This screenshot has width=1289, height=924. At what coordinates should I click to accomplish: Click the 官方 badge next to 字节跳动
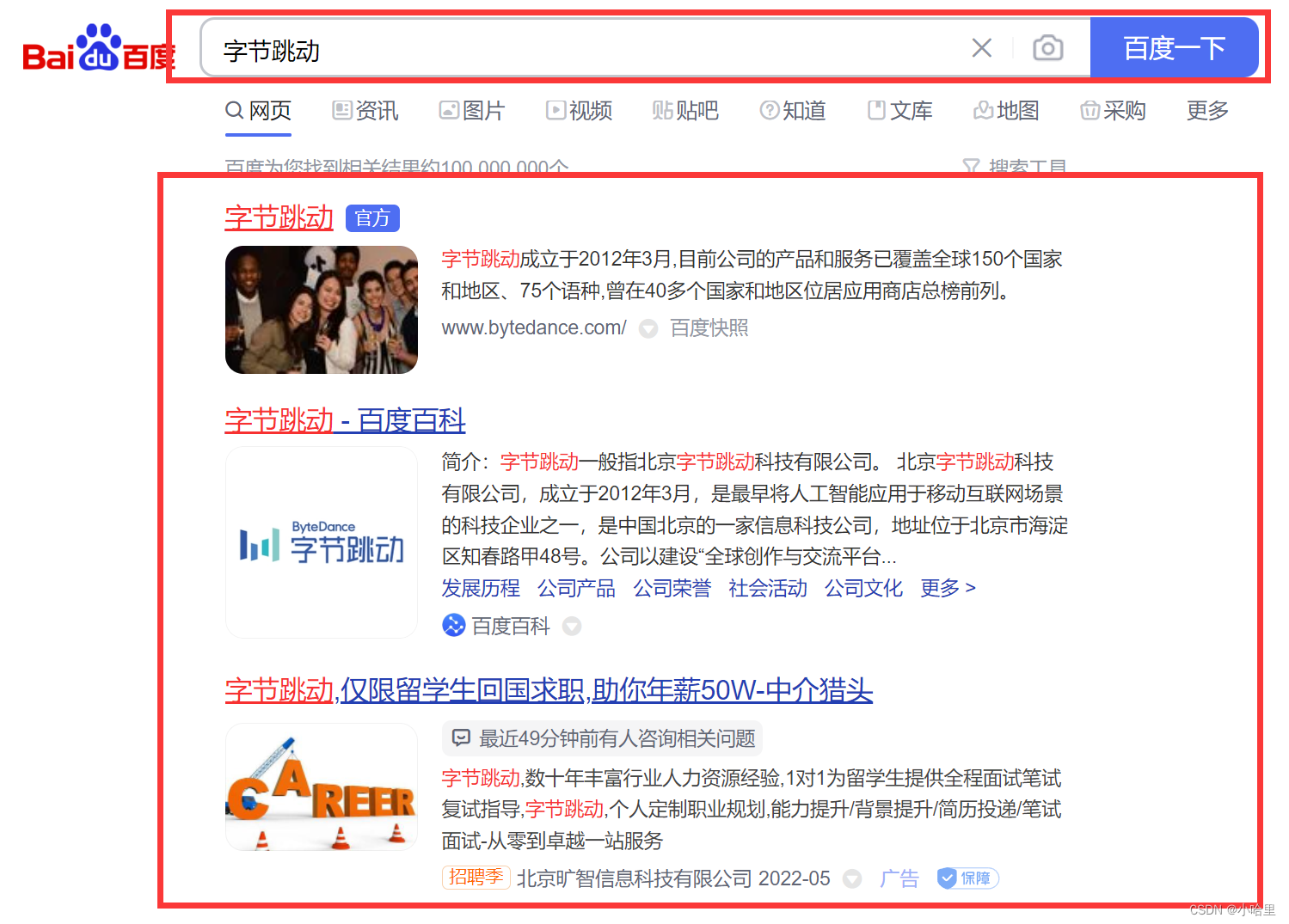point(372,218)
